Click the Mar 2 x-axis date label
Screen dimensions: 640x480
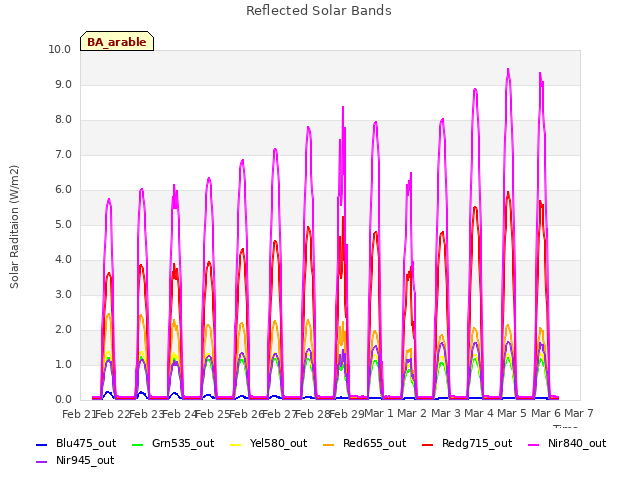click(412, 413)
